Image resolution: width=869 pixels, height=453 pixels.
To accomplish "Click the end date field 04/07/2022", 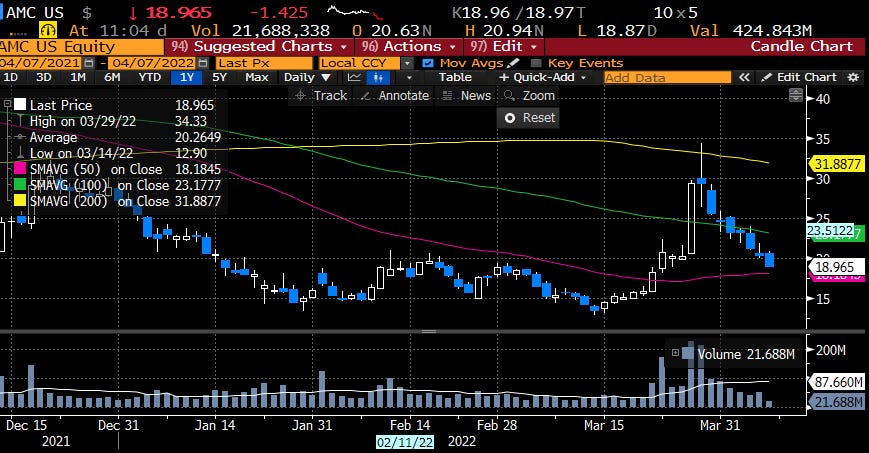I will pos(152,63).
